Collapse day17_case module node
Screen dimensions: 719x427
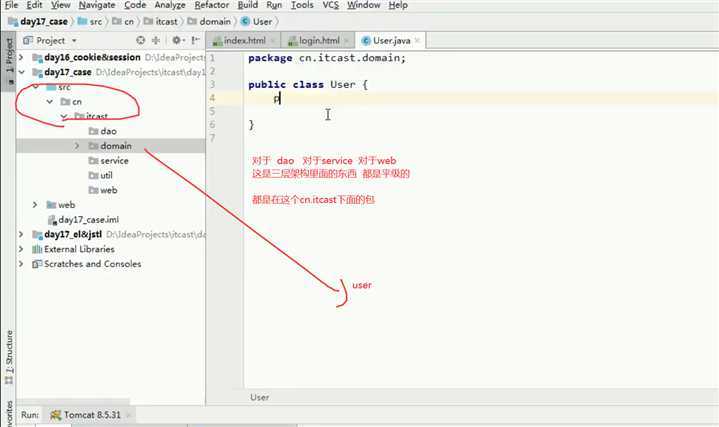[21, 72]
